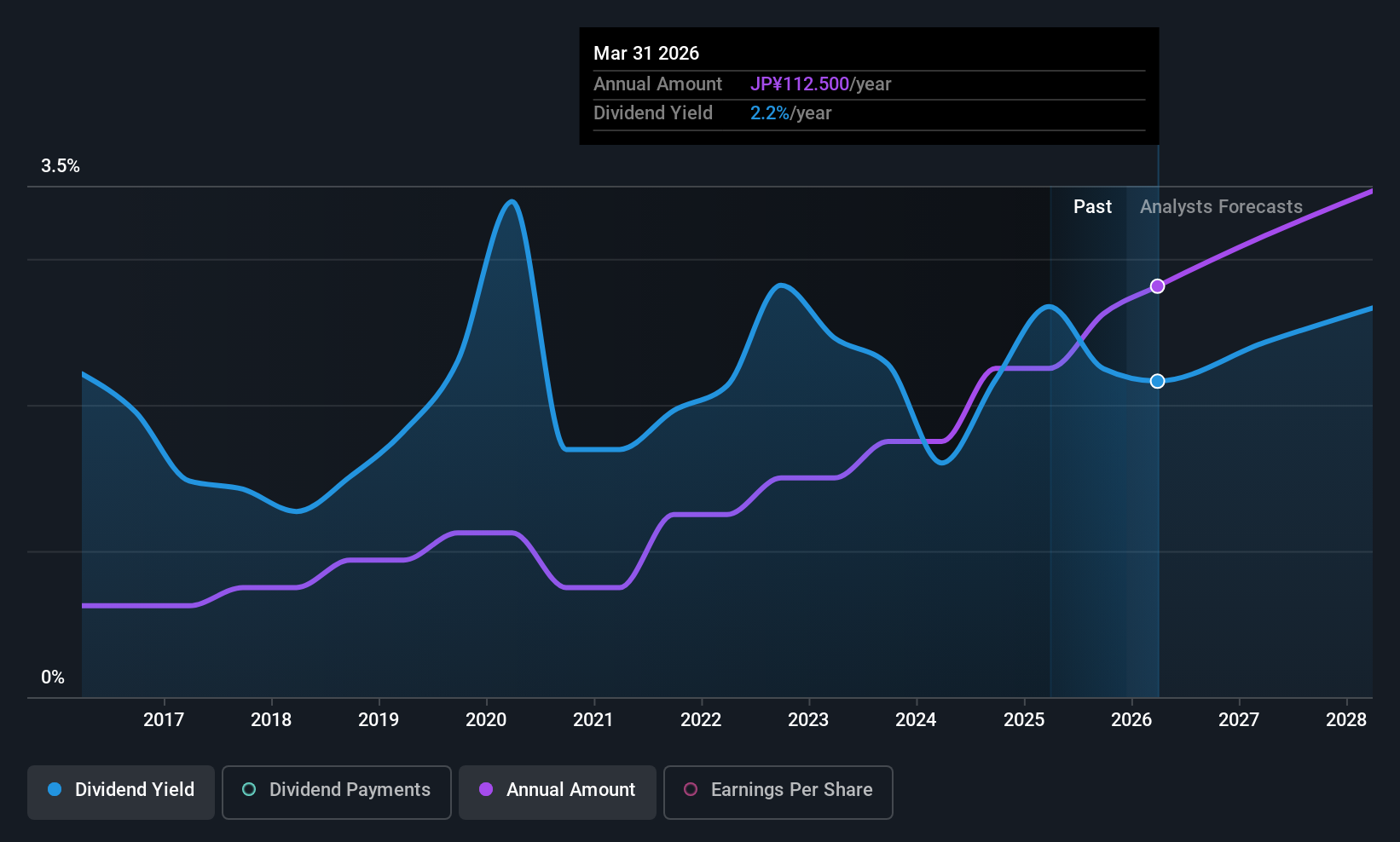Click the teal Dividend Payments legend circle

(x=249, y=789)
